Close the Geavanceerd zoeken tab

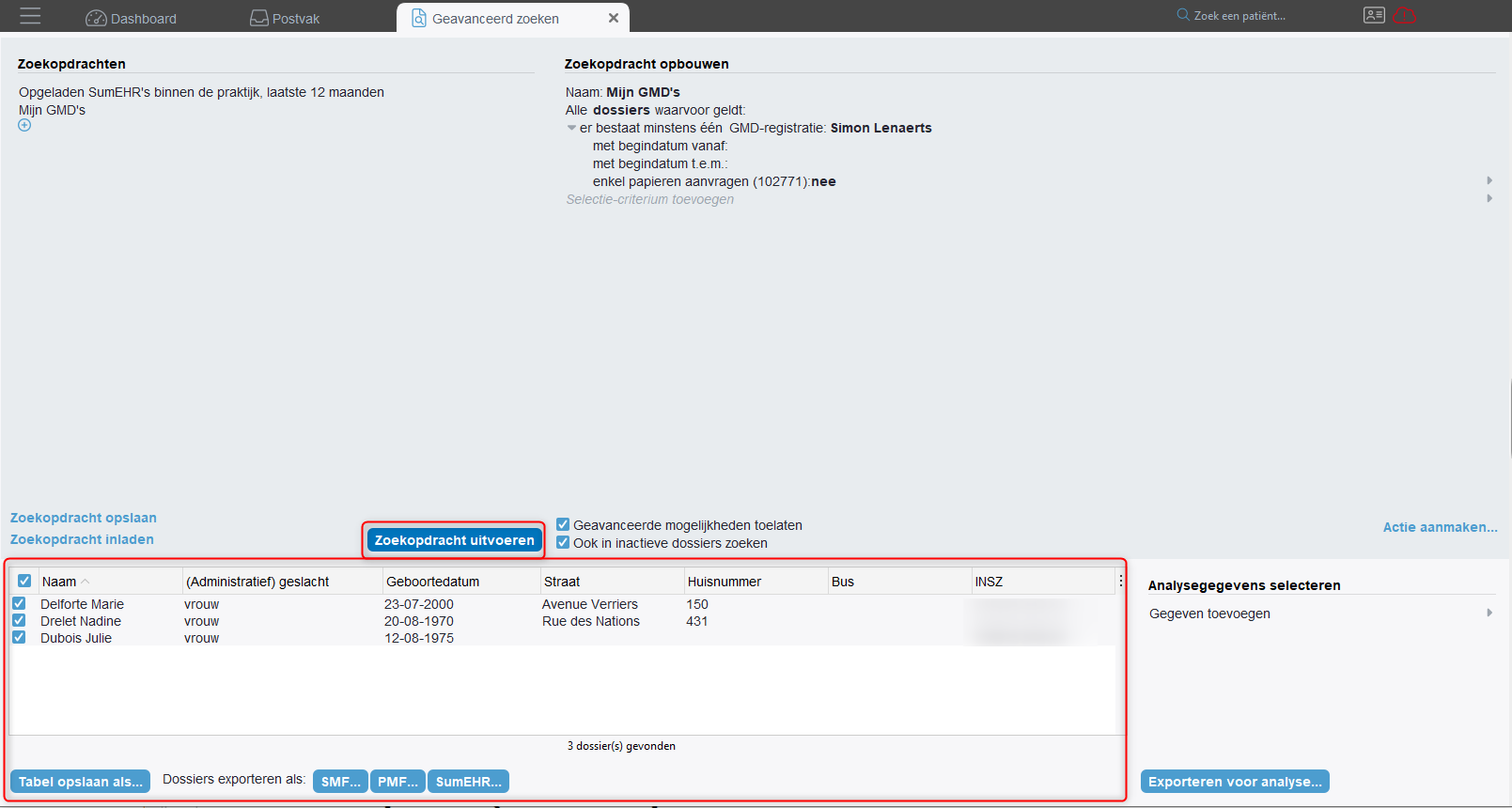(614, 18)
